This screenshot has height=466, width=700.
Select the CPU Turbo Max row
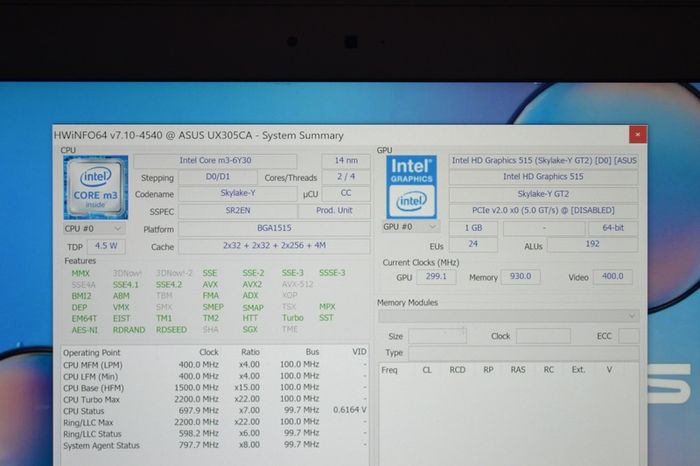215,399
